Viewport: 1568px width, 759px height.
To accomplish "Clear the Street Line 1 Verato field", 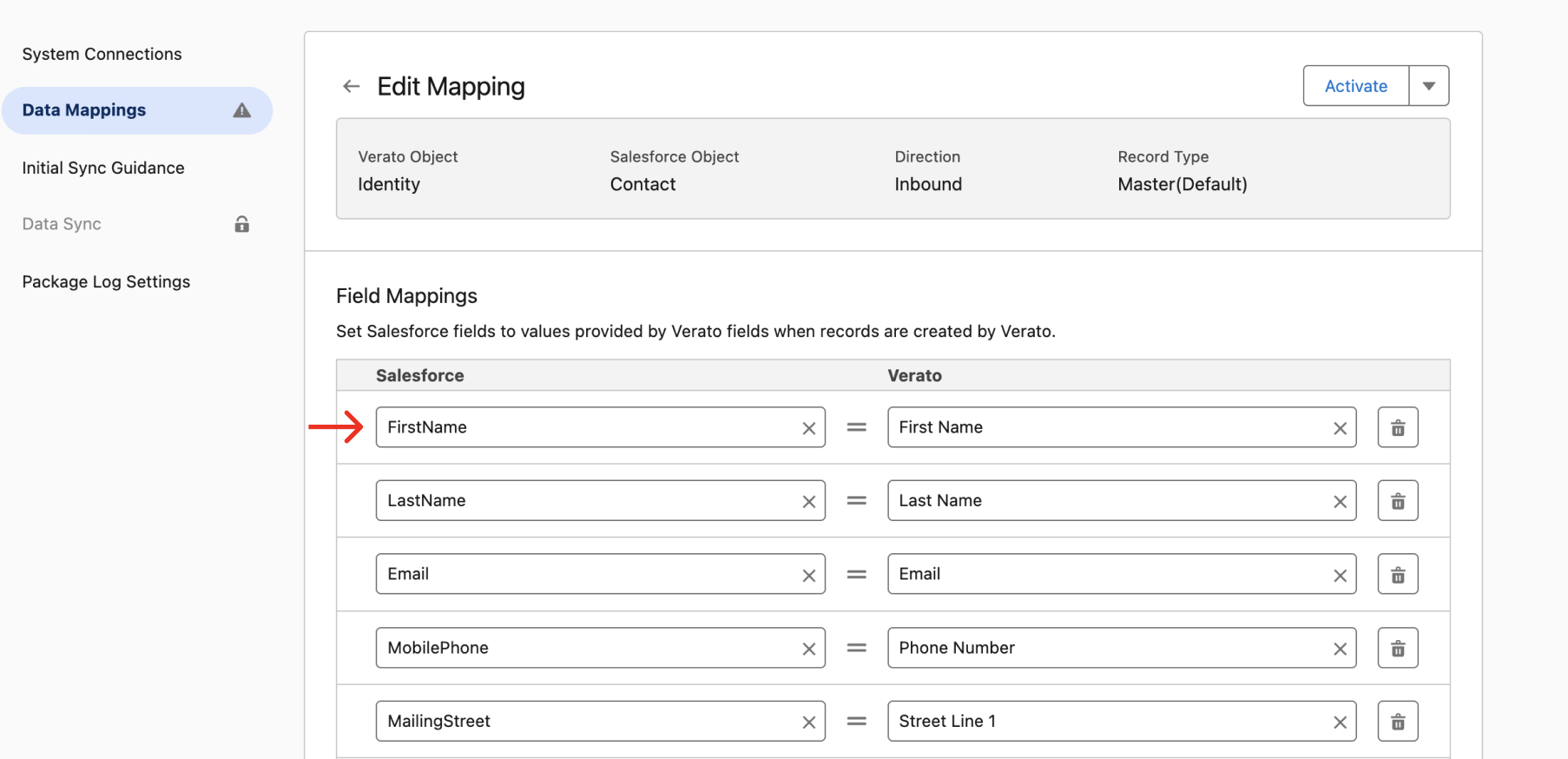I will [x=1340, y=722].
